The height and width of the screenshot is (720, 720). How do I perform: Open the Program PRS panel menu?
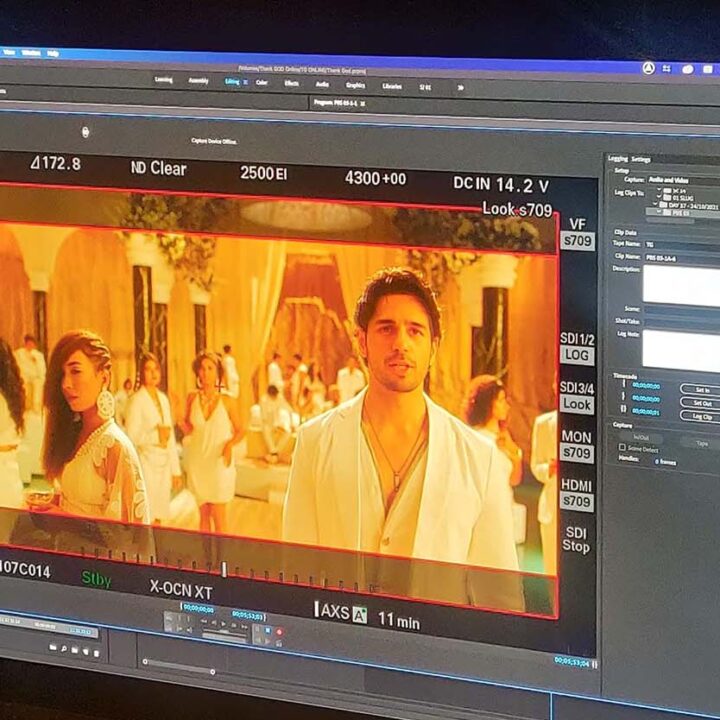pyautogui.click(x=363, y=104)
